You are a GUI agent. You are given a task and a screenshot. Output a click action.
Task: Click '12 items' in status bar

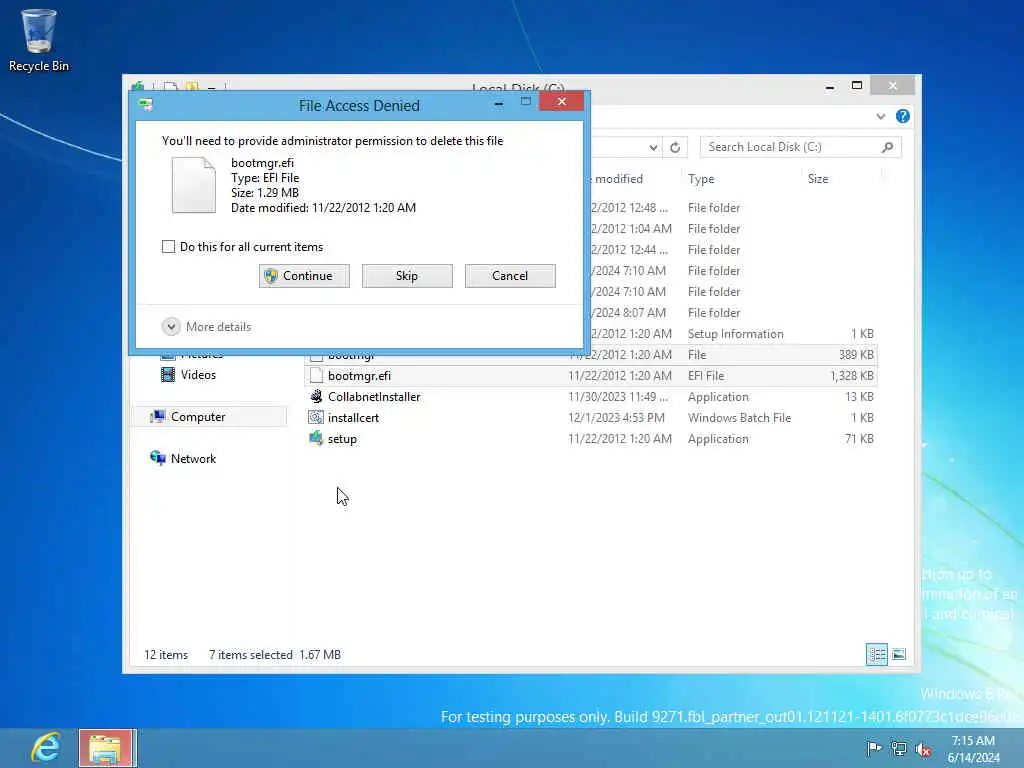pyautogui.click(x=166, y=654)
